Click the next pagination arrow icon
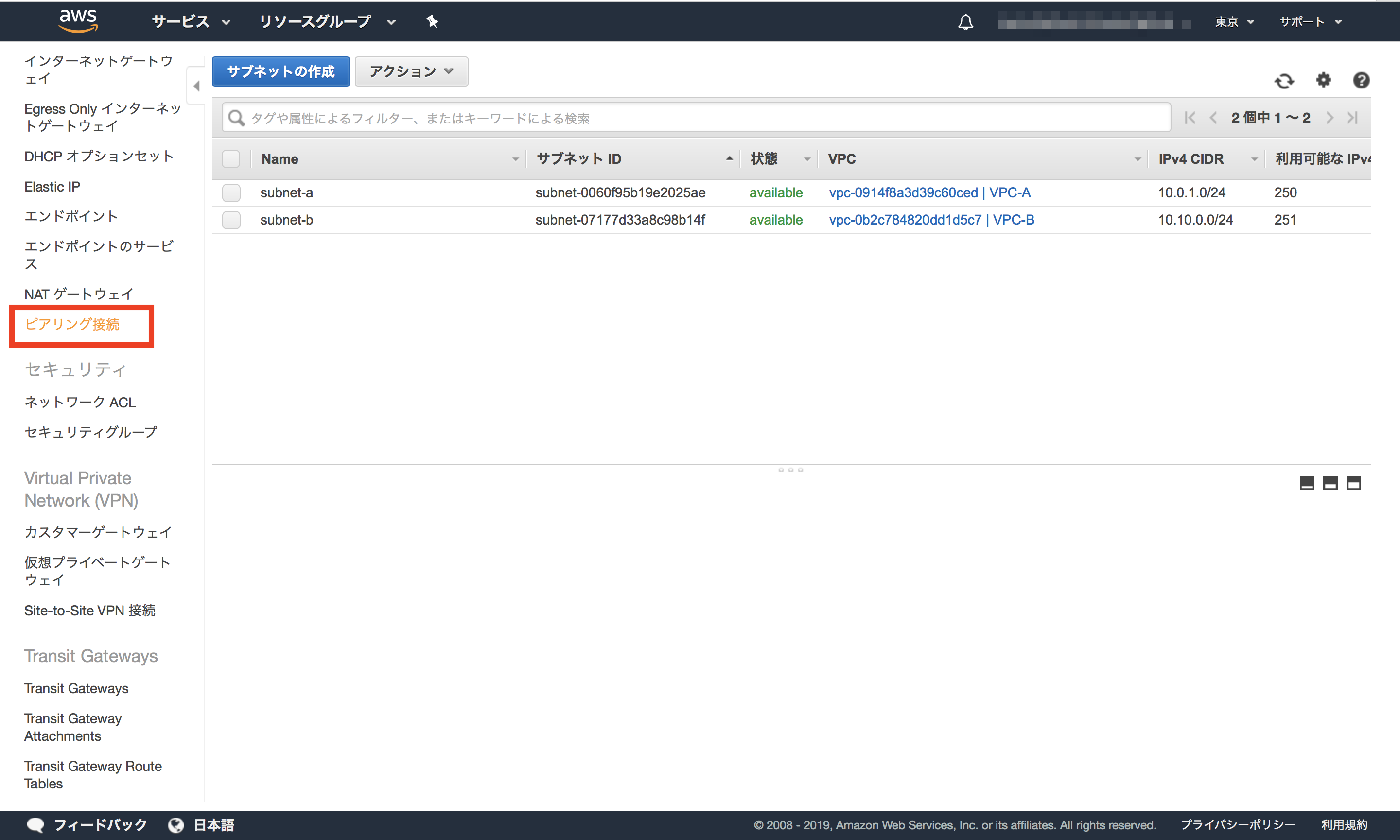Viewport: 1400px width, 840px height. [1332, 118]
